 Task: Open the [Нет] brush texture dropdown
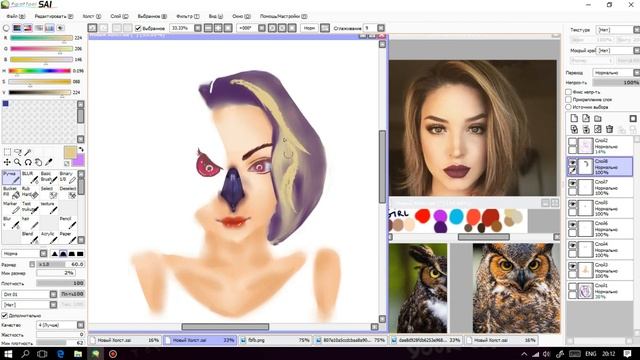coord(53,305)
